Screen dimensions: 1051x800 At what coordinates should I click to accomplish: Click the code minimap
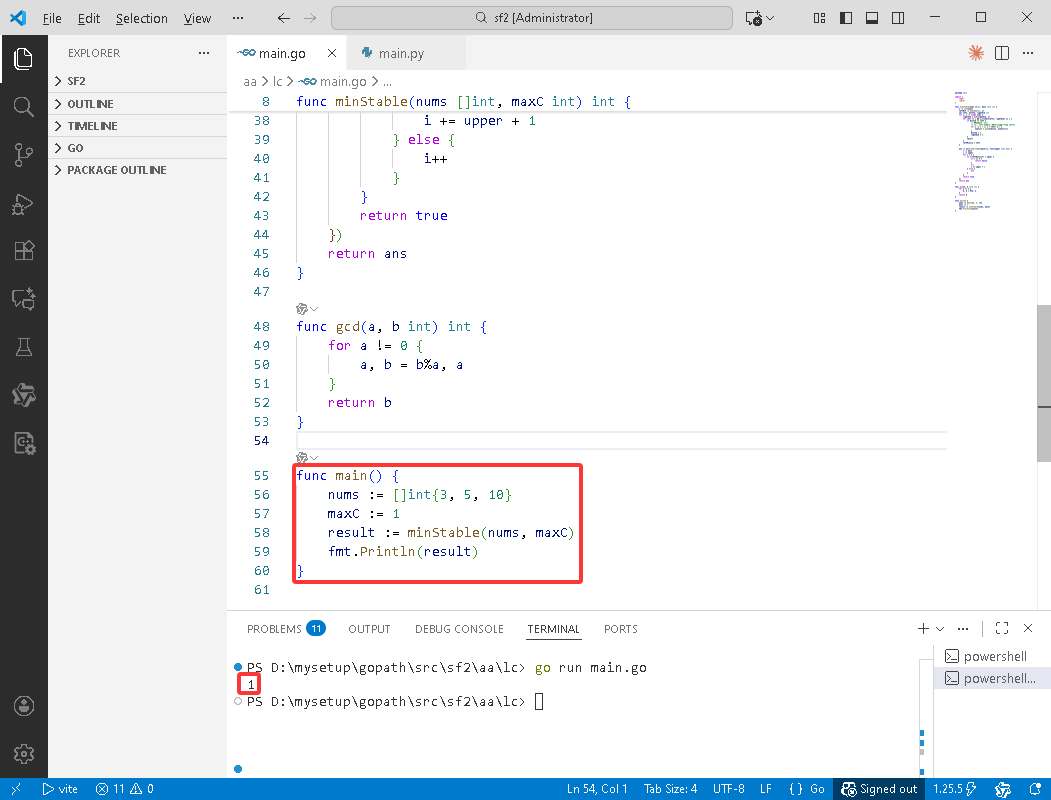tap(985, 151)
